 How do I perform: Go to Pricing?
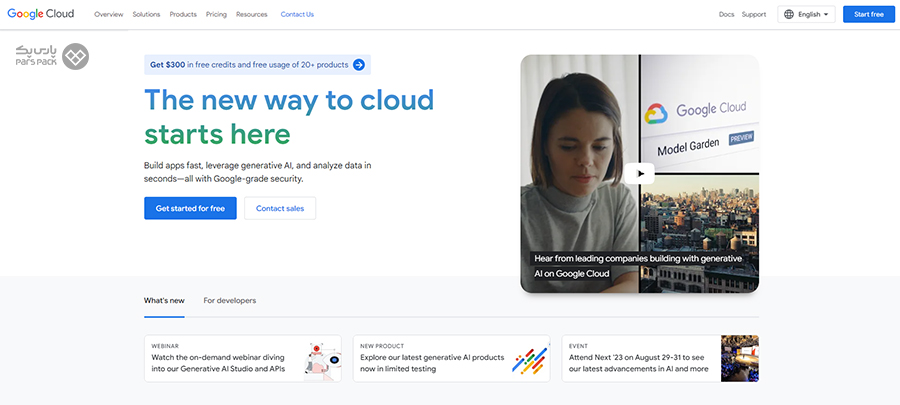[216, 14]
